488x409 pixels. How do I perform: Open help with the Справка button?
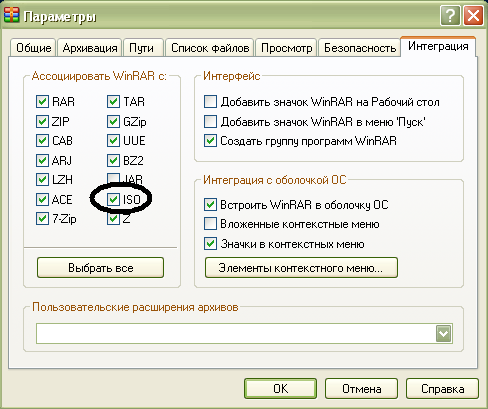pyautogui.click(x=442, y=388)
